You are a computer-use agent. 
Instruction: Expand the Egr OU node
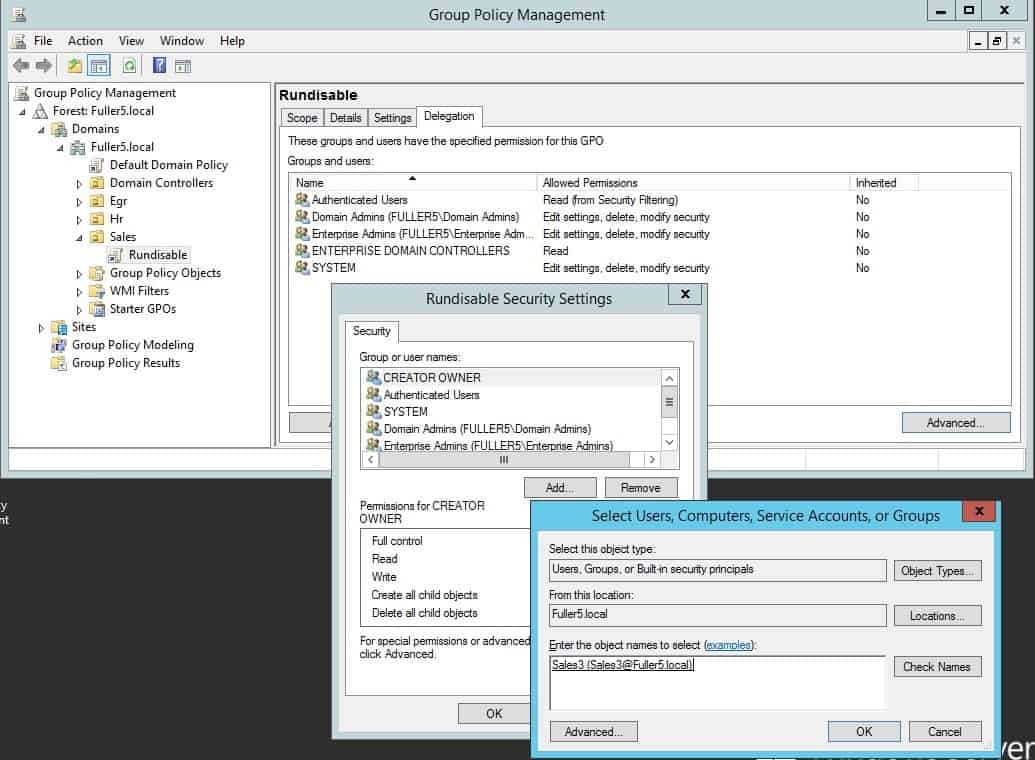click(79, 201)
